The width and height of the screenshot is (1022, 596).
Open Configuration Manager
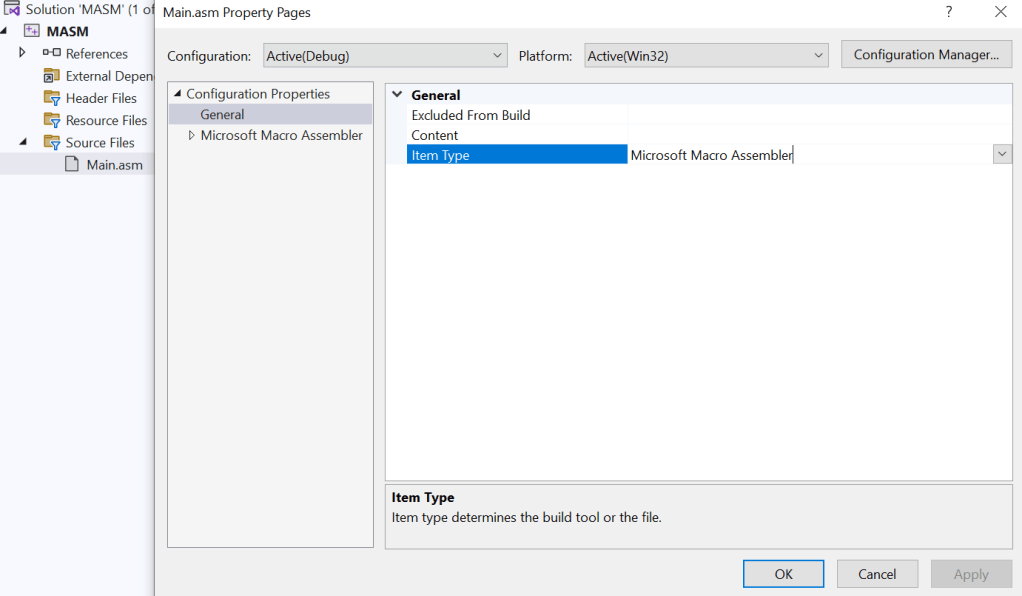(x=926, y=55)
